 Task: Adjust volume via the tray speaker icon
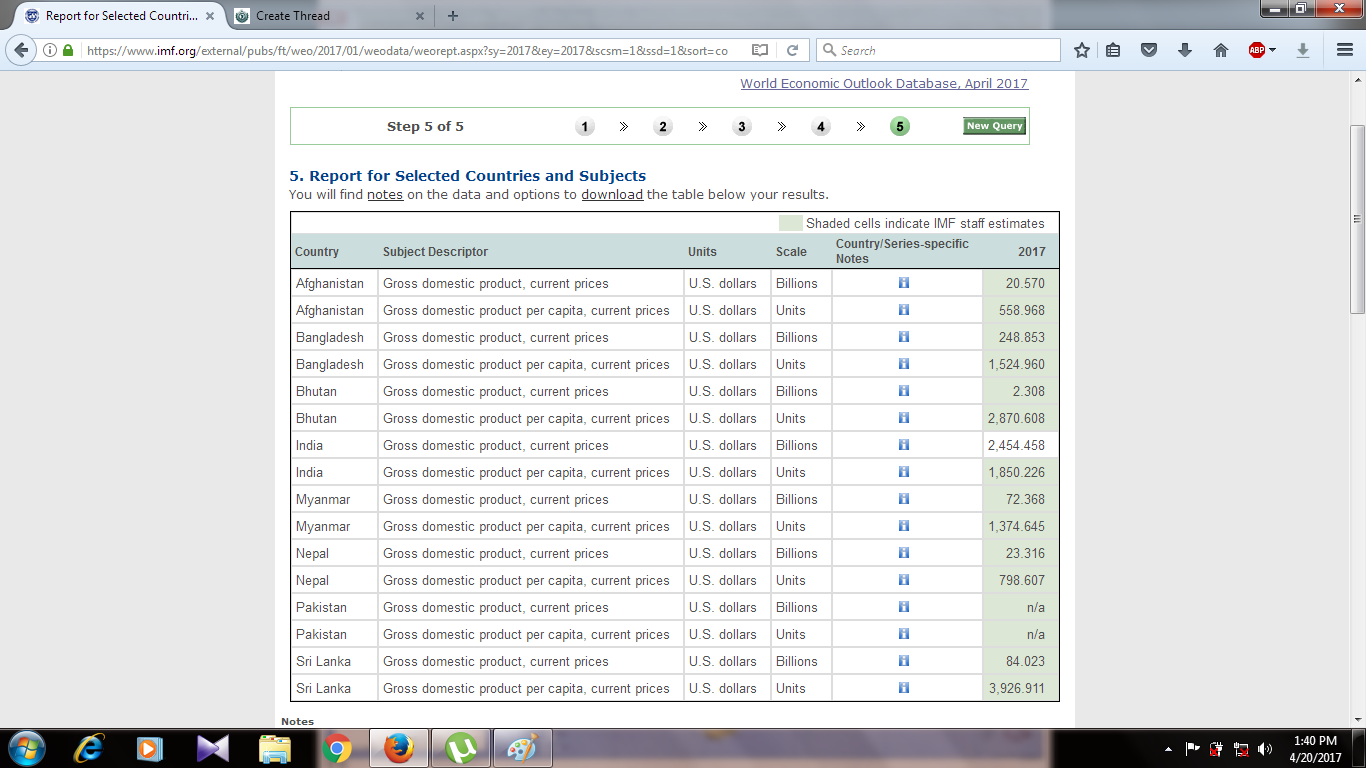click(x=1265, y=748)
